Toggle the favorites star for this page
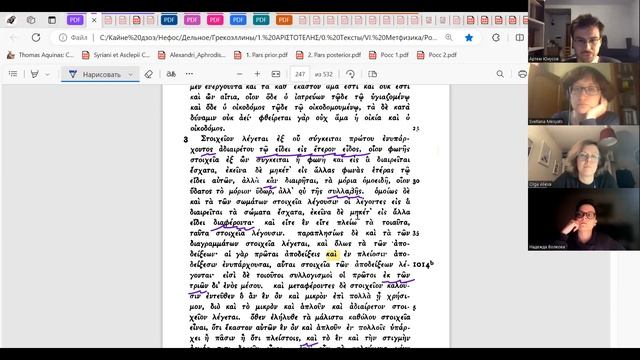The image size is (640, 360). (469, 38)
